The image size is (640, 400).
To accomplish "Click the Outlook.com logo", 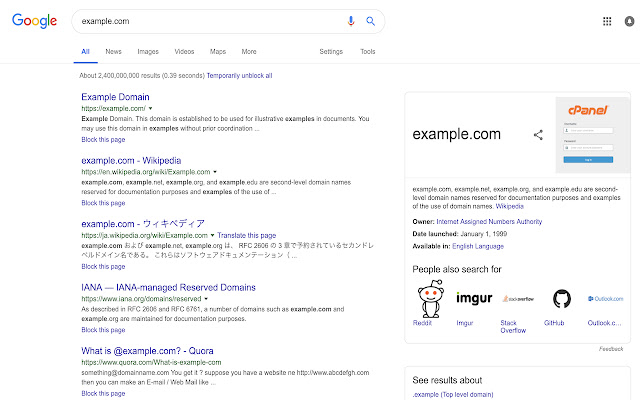I will (605, 299).
